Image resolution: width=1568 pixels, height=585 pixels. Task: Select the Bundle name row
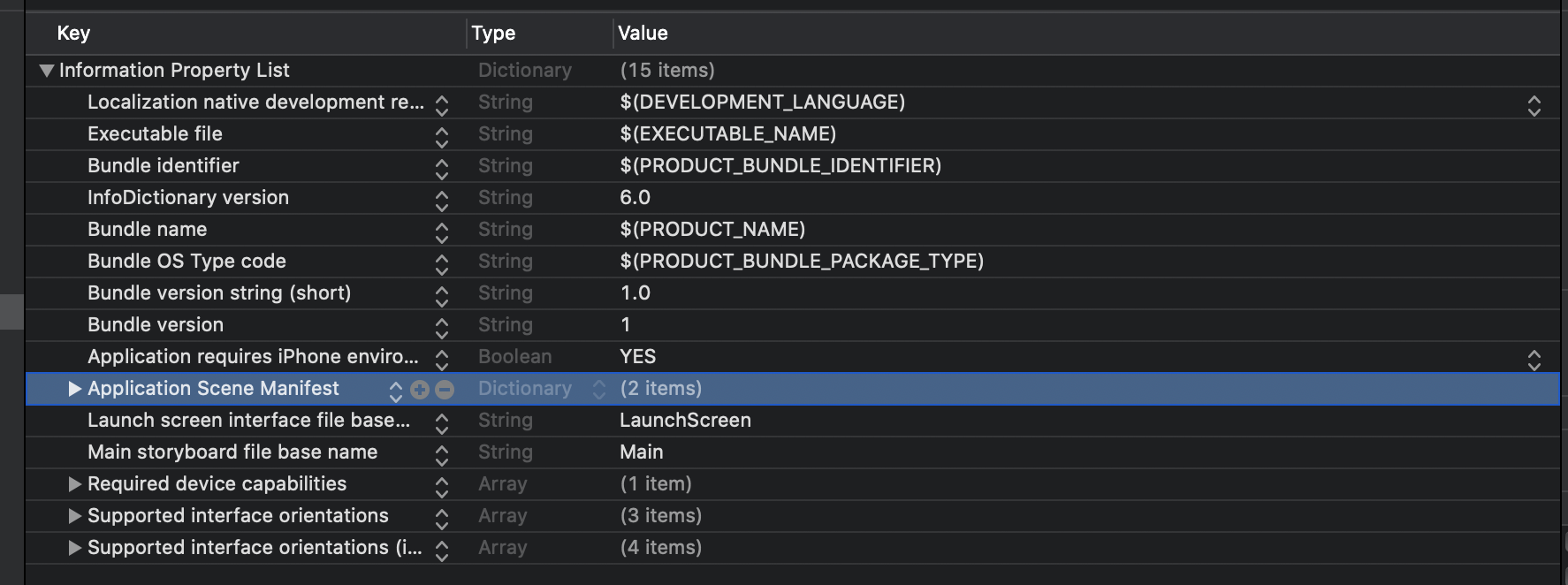[147, 230]
